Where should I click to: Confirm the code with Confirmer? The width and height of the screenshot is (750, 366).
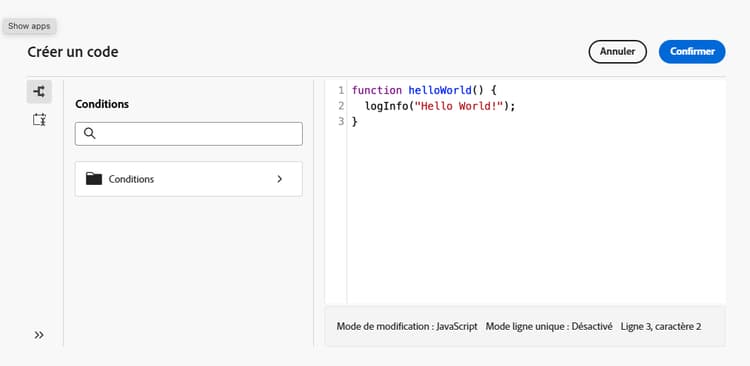[692, 52]
